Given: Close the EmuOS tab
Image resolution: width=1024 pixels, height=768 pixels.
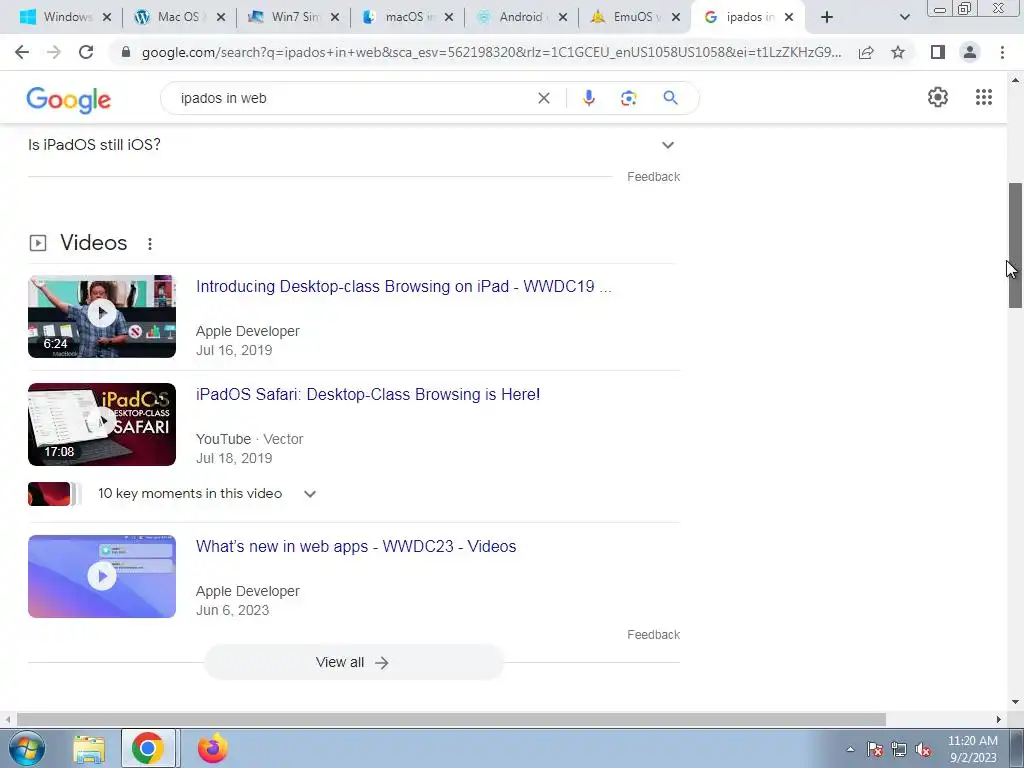Looking at the screenshot, I should point(676,17).
